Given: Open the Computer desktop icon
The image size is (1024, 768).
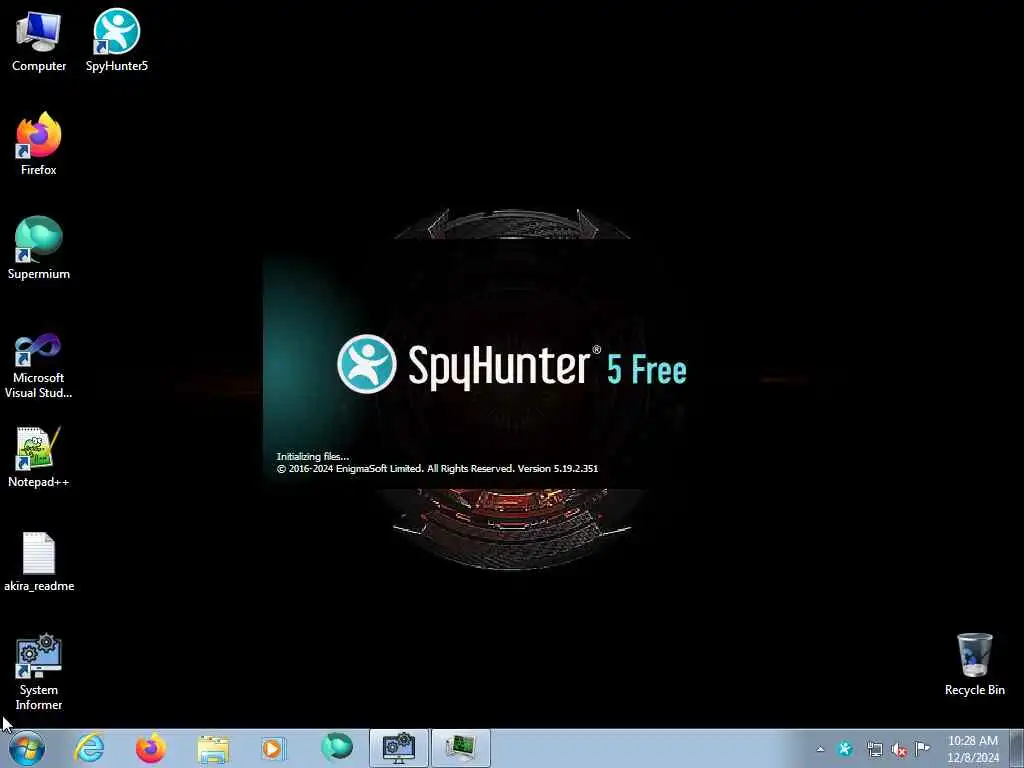Looking at the screenshot, I should [x=39, y=40].
